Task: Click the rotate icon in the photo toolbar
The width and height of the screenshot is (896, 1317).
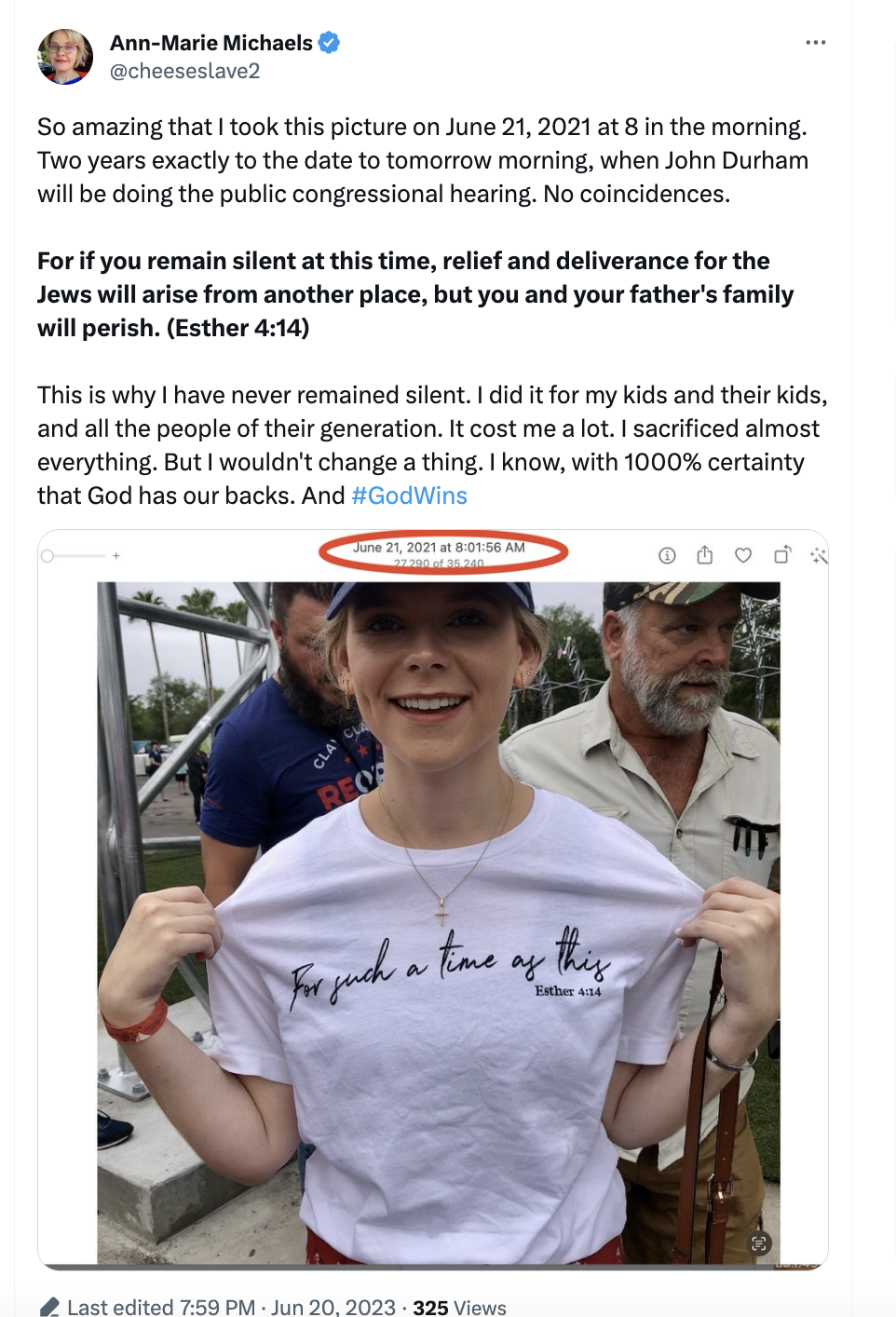Action: 782,555
